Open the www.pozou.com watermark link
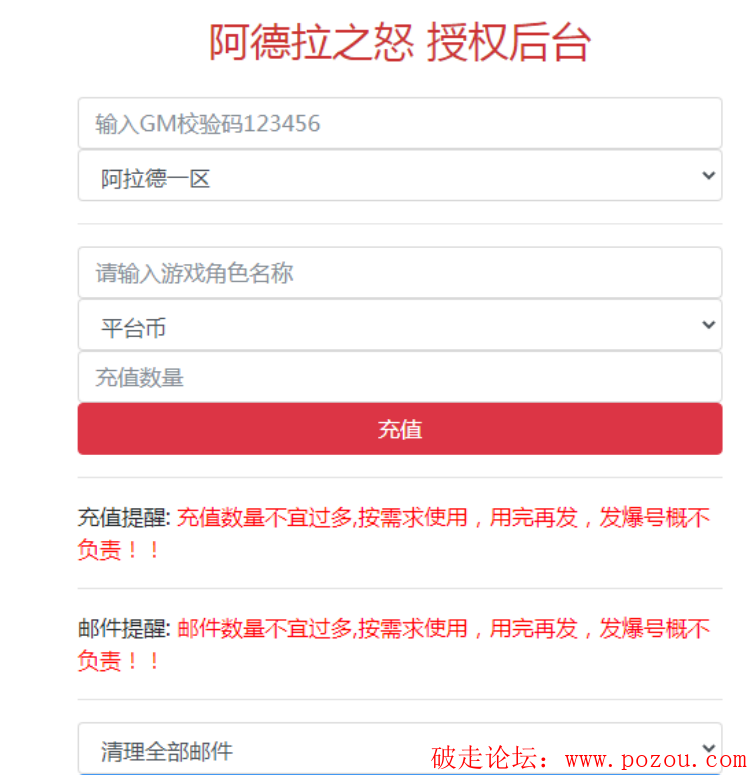The image size is (752, 775). coord(656,759)
